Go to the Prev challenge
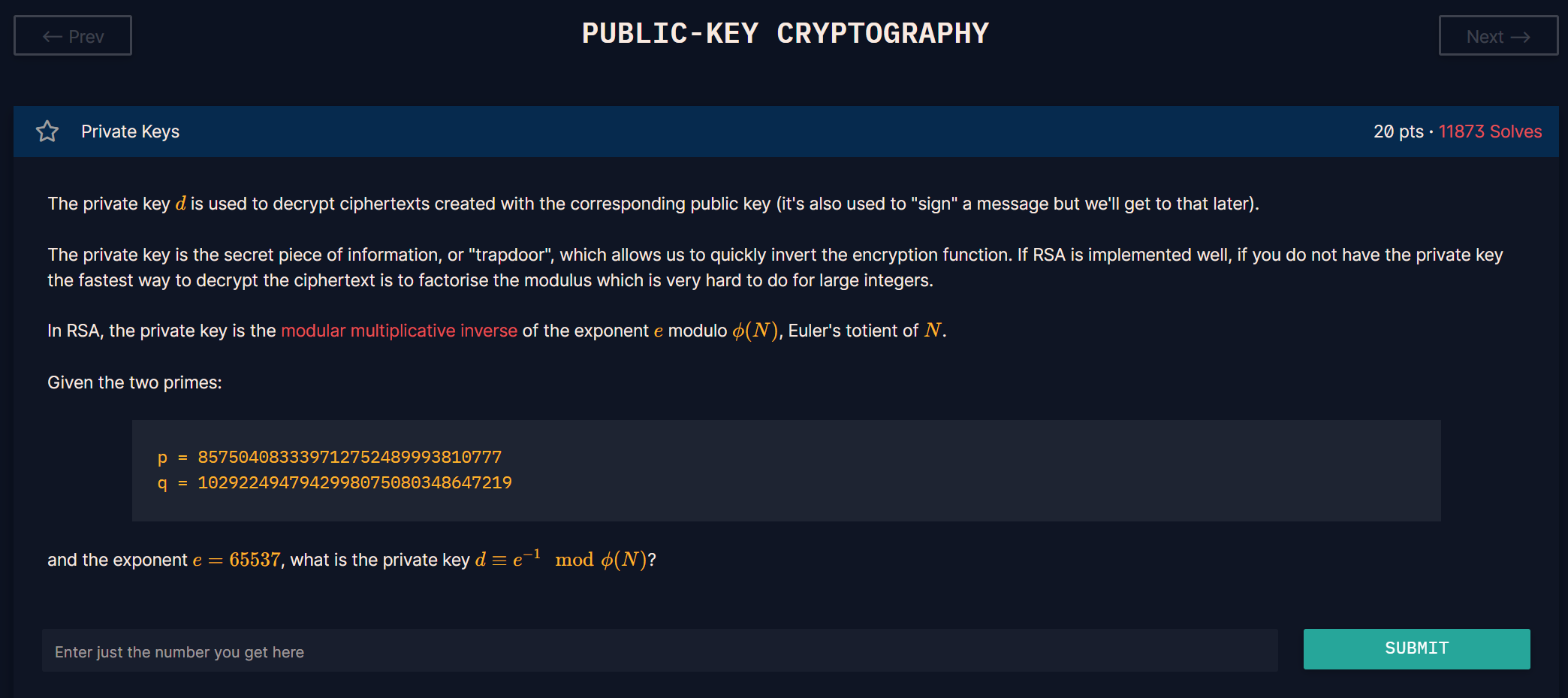 [x=73, y=35]
